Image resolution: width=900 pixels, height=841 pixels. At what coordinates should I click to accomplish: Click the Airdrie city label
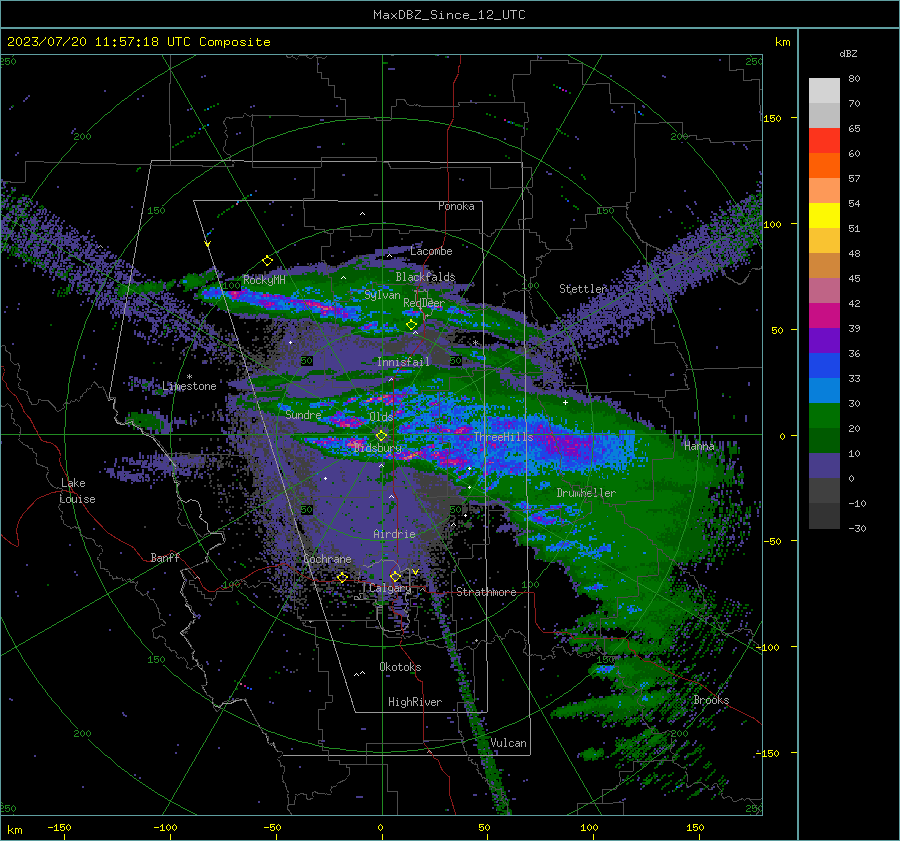pos(394,534)
